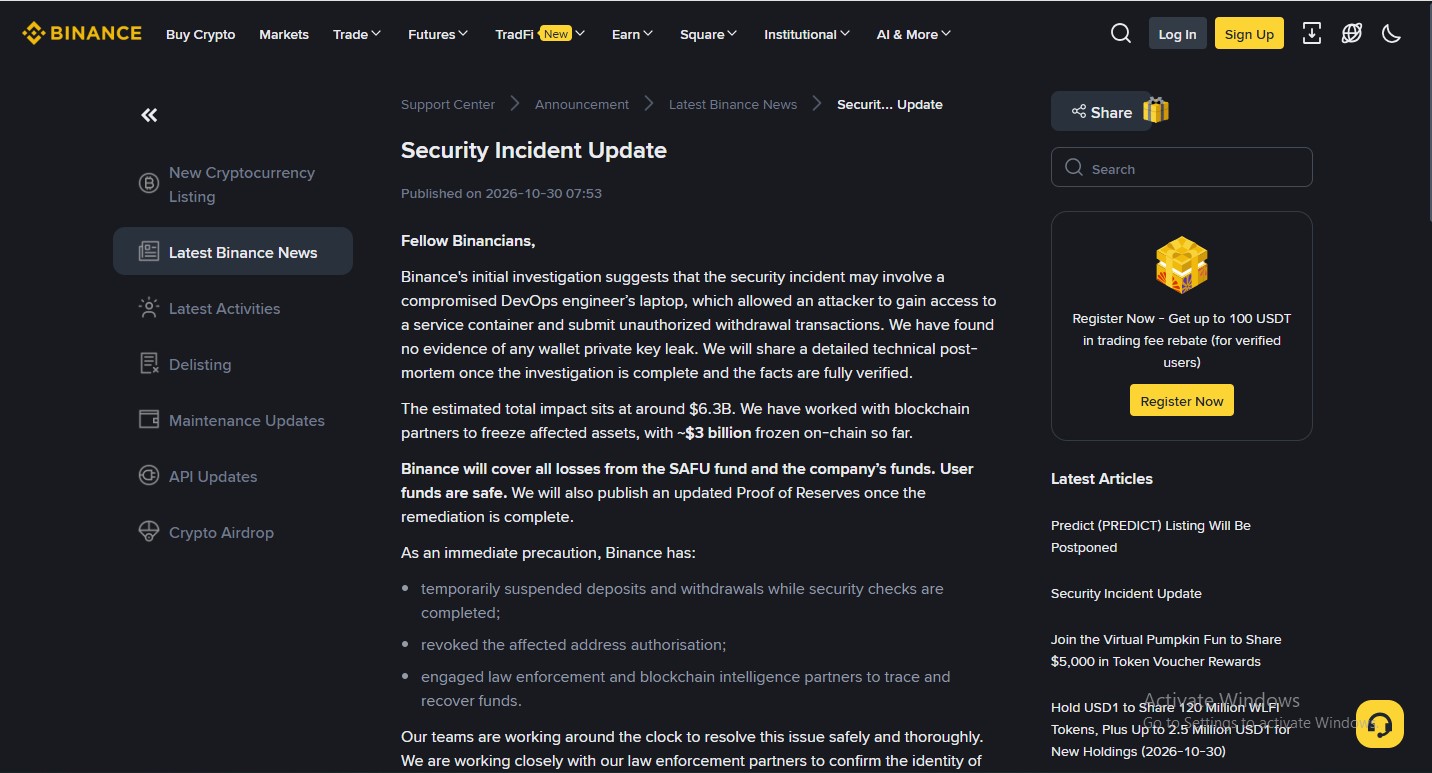Click the yellow Binance cube mascot image
1432x773 pixels.
point(1182,265)
